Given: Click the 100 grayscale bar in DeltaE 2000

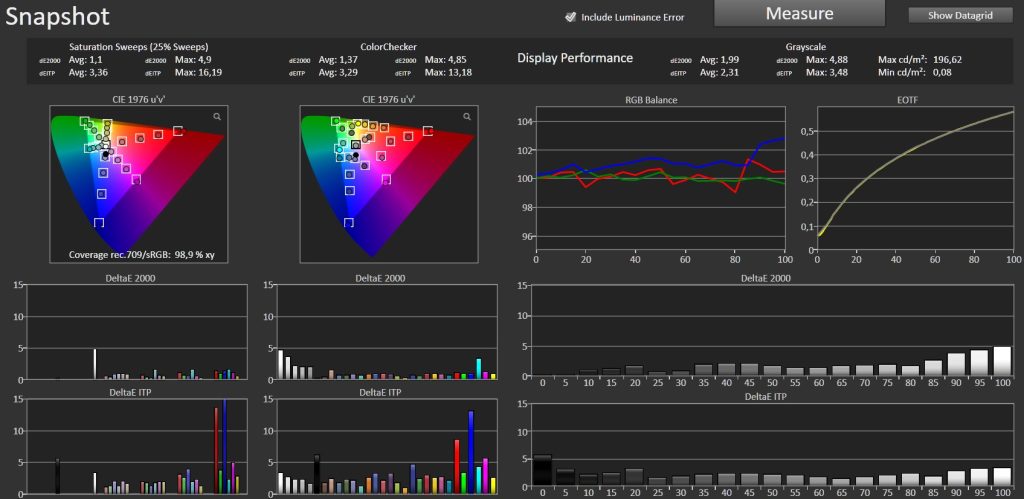Looking at the screenshot, I should click(x=1002, y=361).
